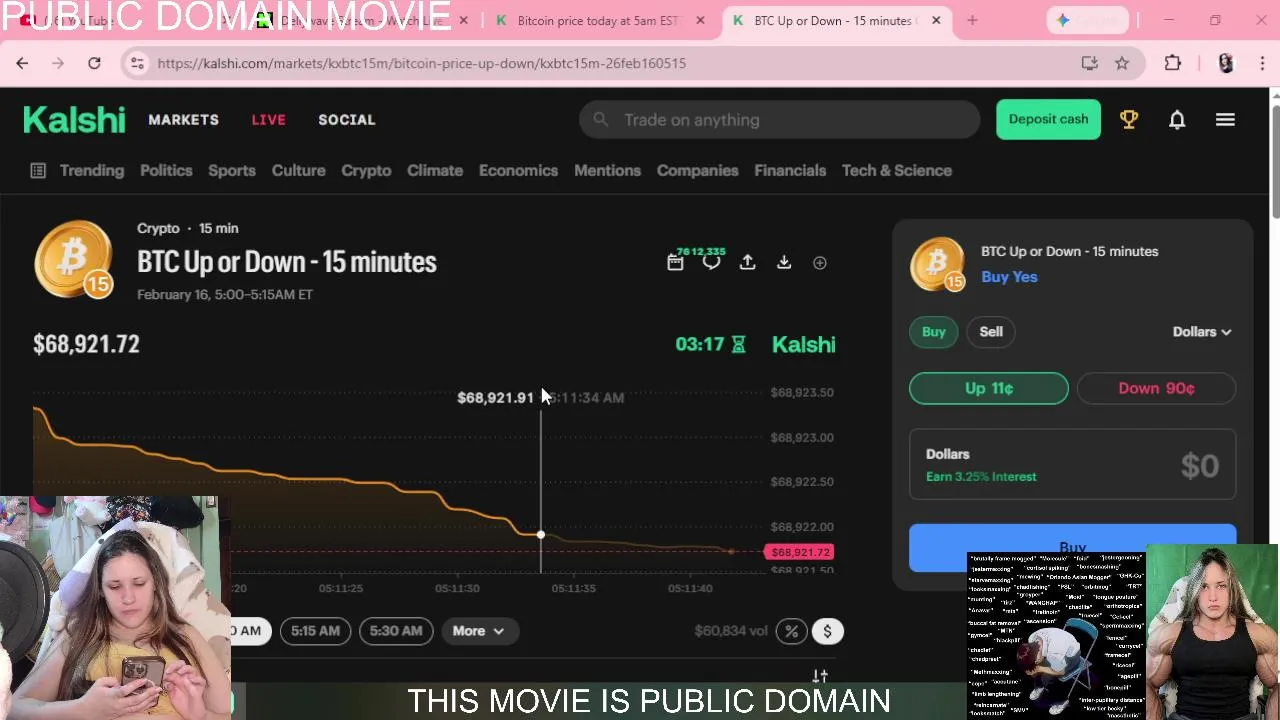This screenshot has width=1280, height=720.
Task: Go to the Politics category
Action: pos(166,170)
